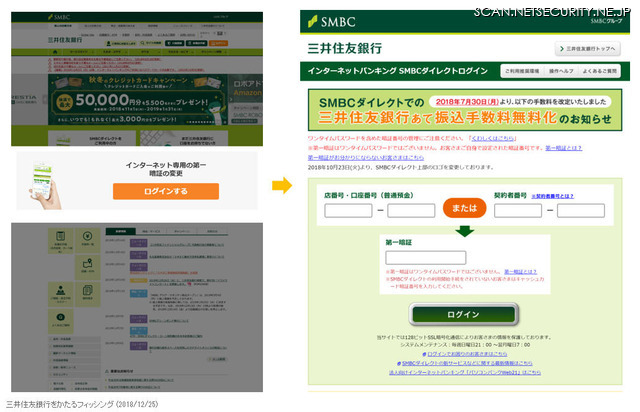
Task: Click the 振込手数料無料化 notice banner
Action: (465, 110)
